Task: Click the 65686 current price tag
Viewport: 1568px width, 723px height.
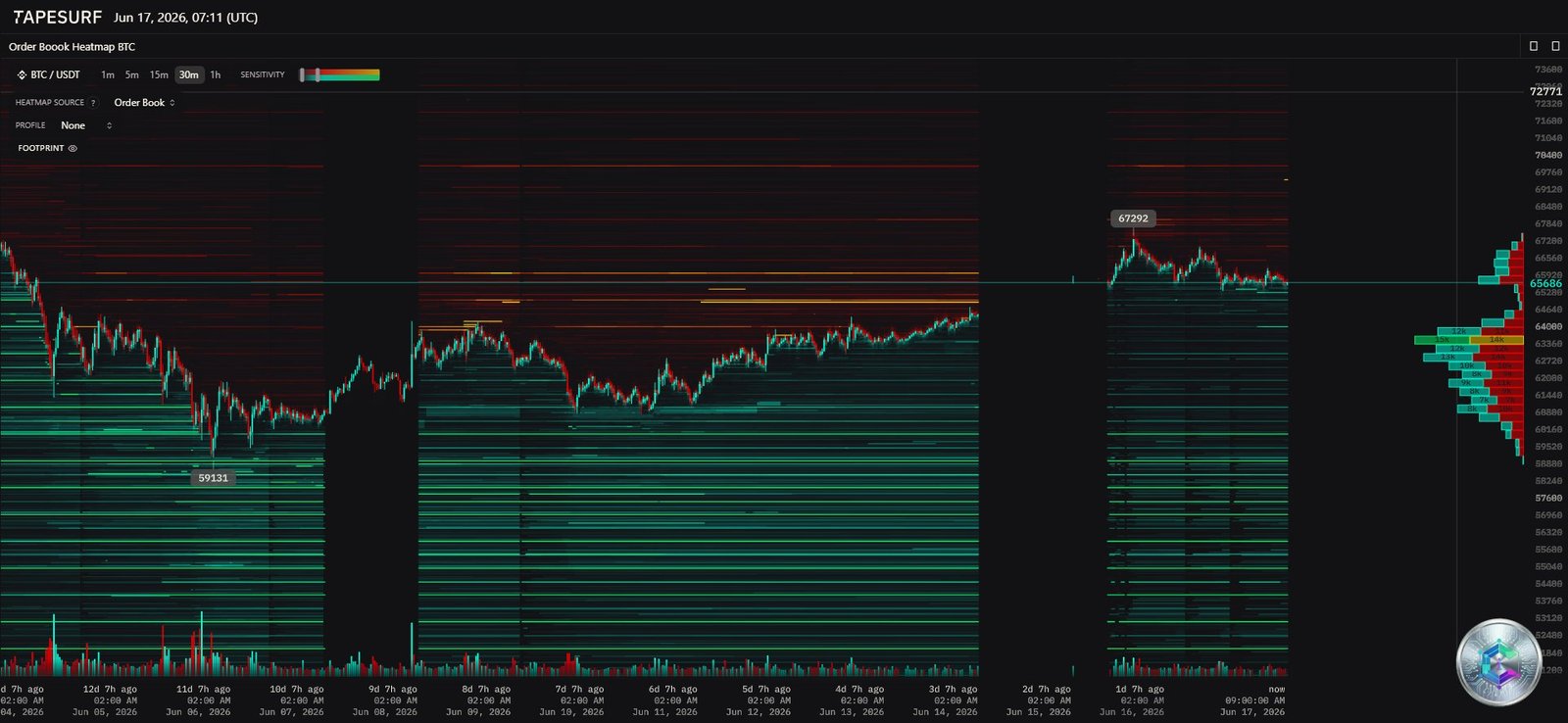Action: pos(1545,283)
